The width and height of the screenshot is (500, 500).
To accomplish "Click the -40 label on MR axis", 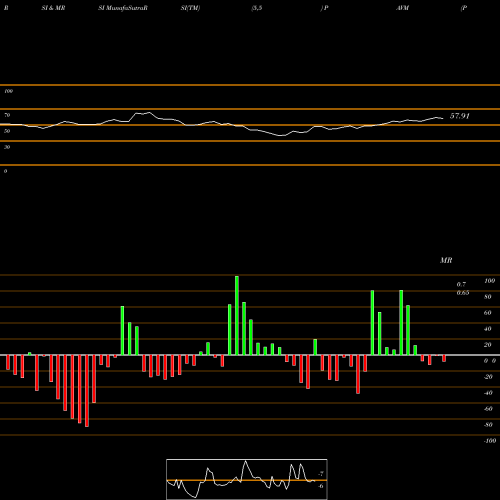I will (488, 393).
